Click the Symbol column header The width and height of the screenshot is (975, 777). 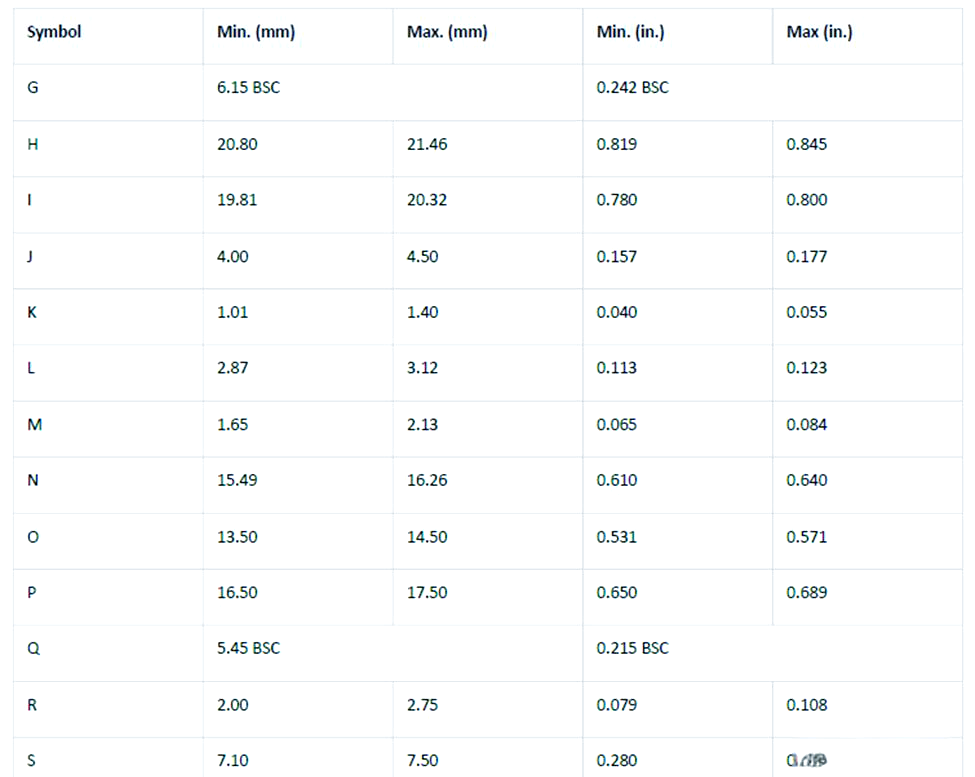(x=54, y=32)
